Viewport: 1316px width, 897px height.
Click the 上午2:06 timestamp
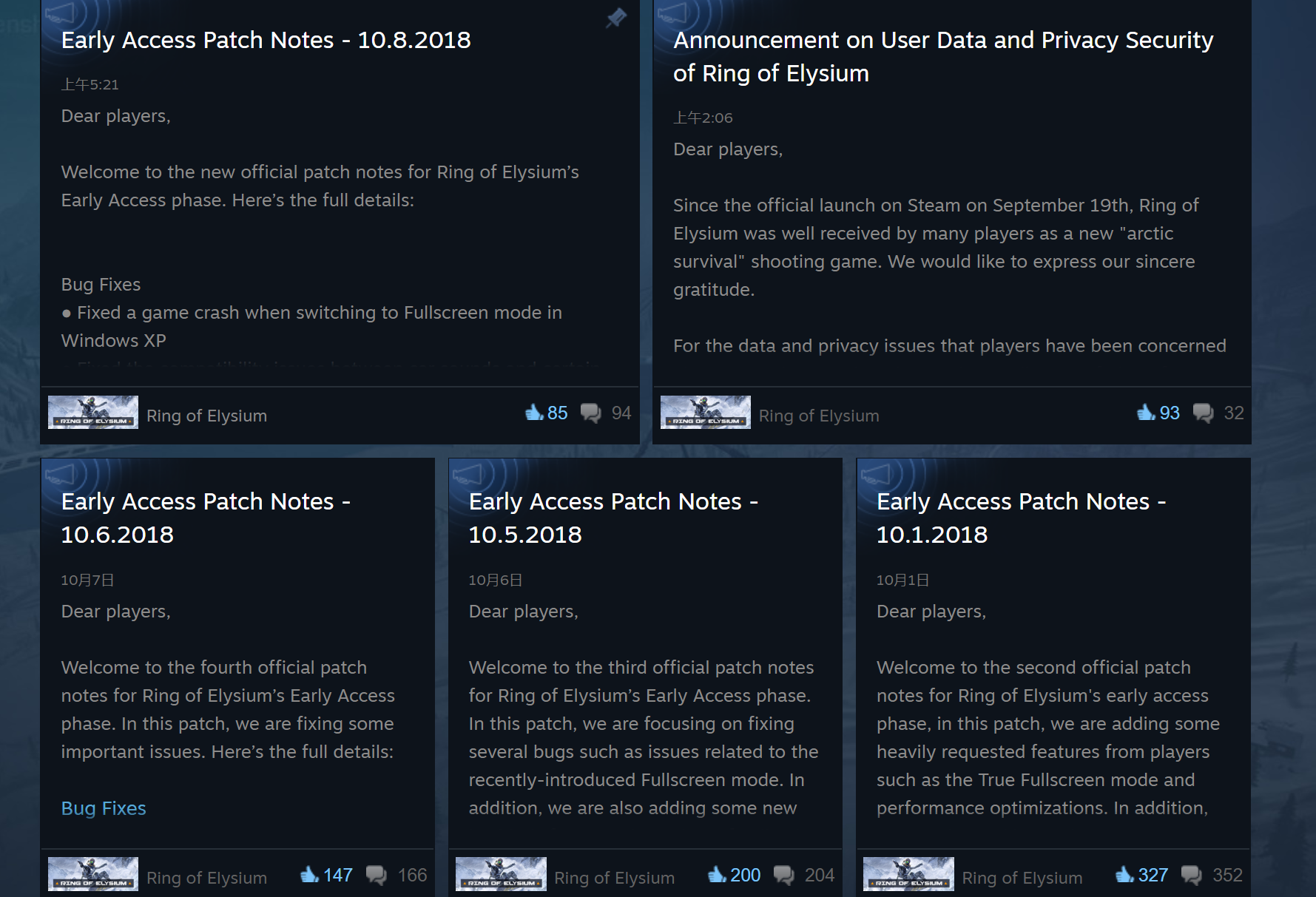tap(703, 118)
